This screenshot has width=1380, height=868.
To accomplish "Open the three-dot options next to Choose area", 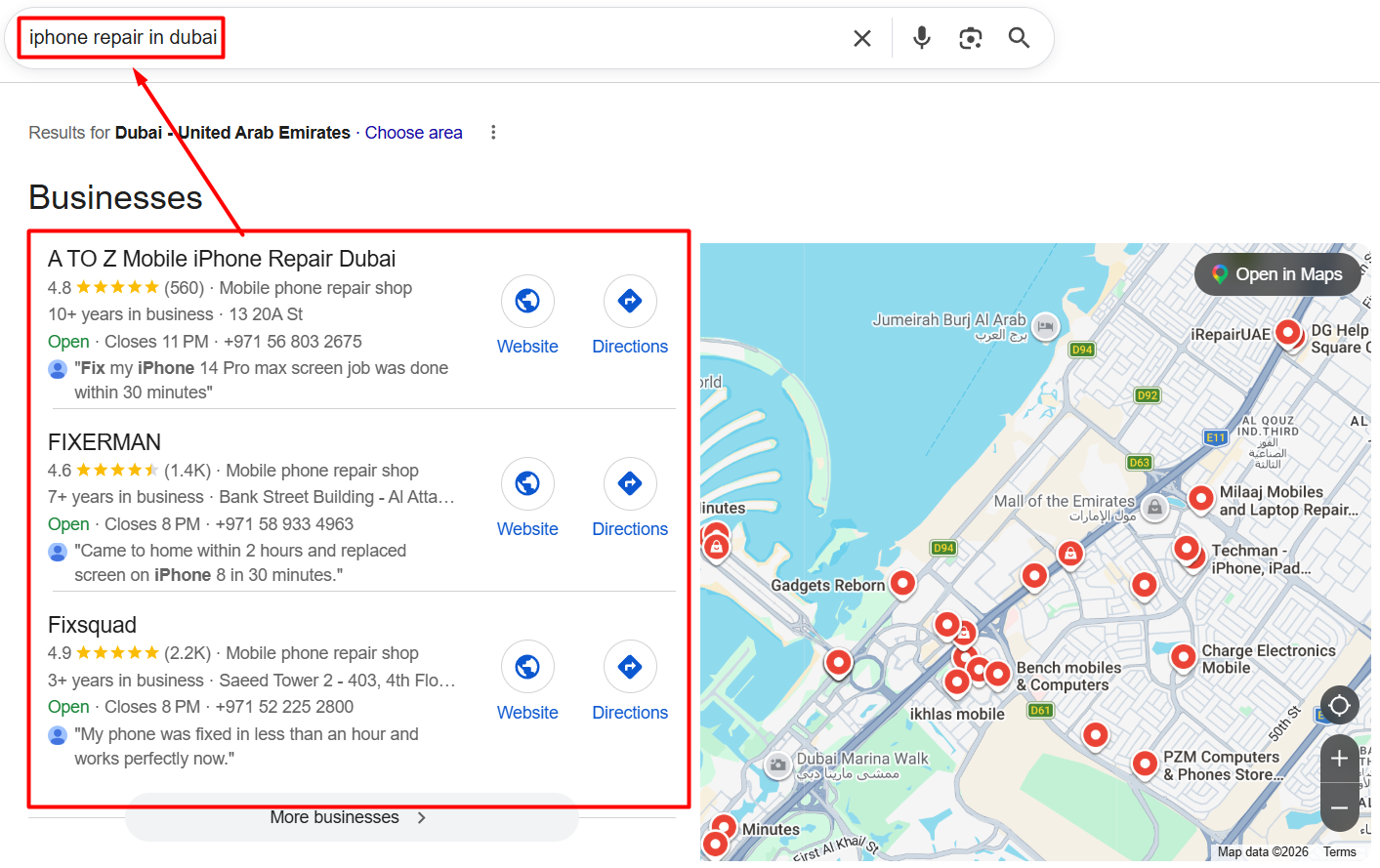I will 493,132.
